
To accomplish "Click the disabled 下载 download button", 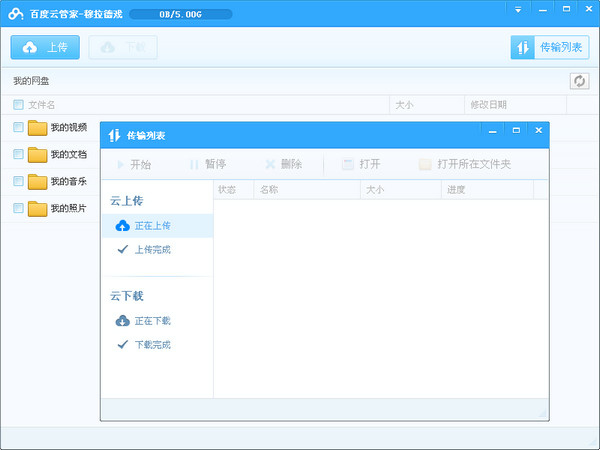I will tap(123, 47).
